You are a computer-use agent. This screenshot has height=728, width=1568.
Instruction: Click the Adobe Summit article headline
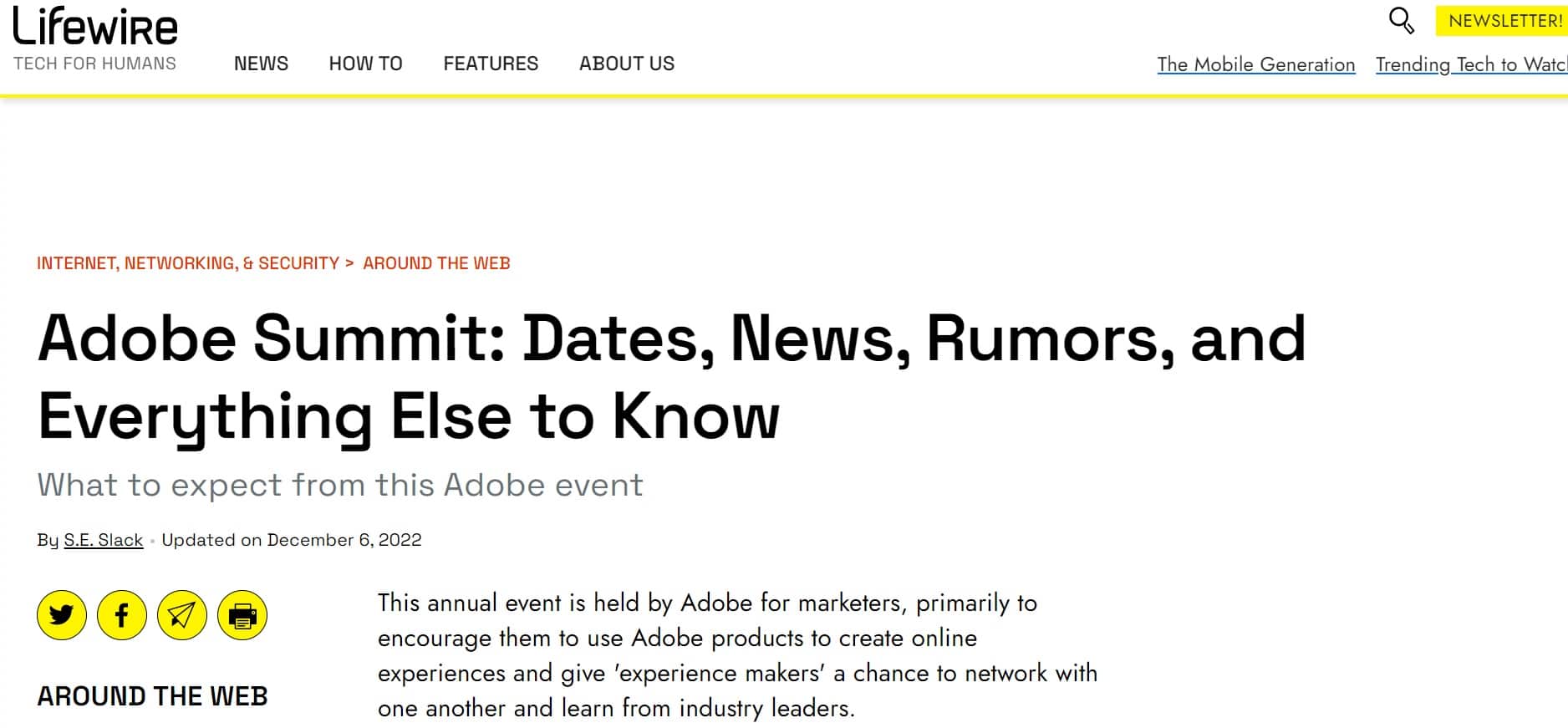click(671, 377)
